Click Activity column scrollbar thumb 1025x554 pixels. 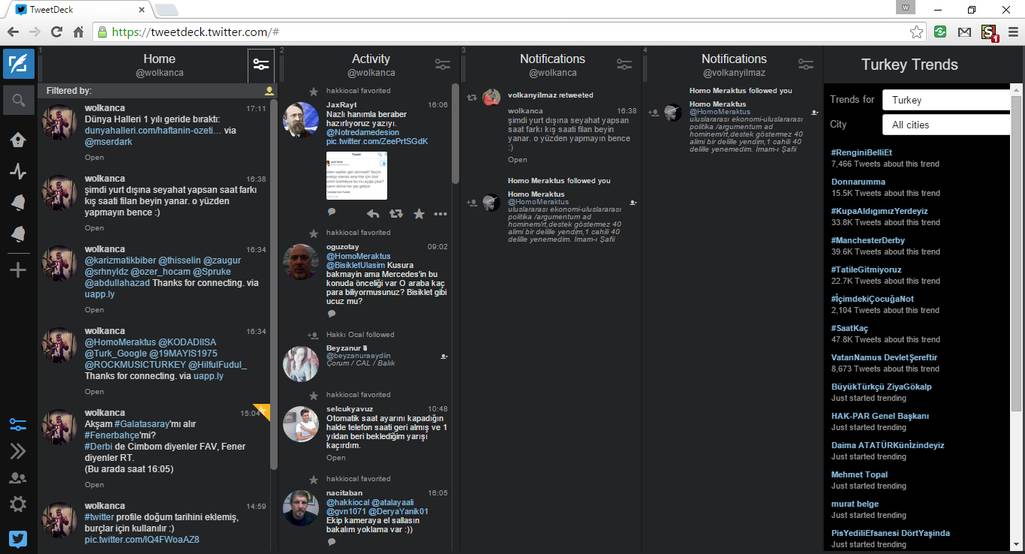click(455, 133)
